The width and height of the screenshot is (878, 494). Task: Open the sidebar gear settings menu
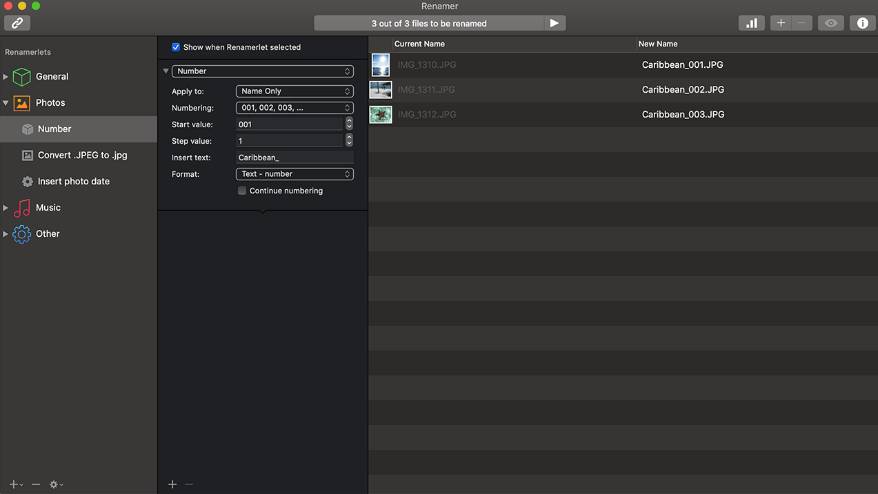(x=57, y=484)
